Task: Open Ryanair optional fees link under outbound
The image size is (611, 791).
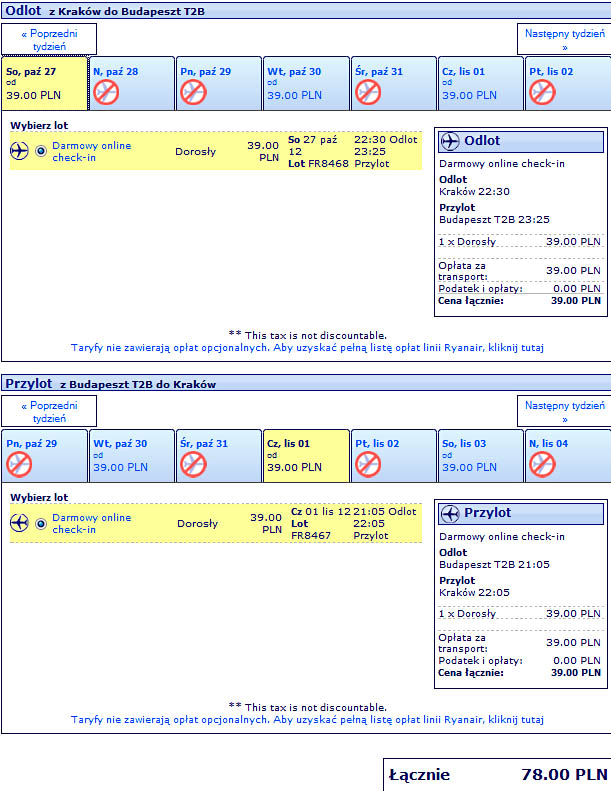Action: coord(307,348)
